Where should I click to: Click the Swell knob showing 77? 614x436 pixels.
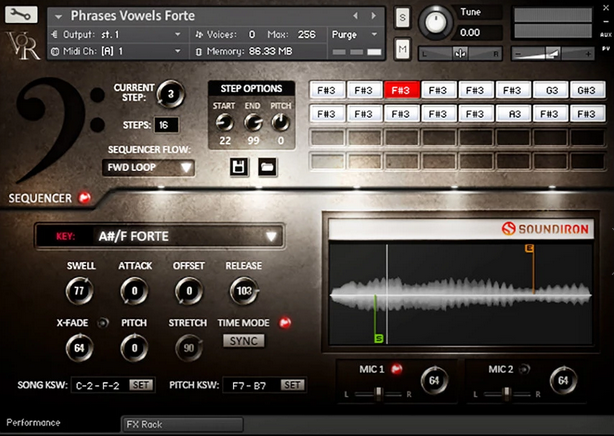(x=79, y=291)
